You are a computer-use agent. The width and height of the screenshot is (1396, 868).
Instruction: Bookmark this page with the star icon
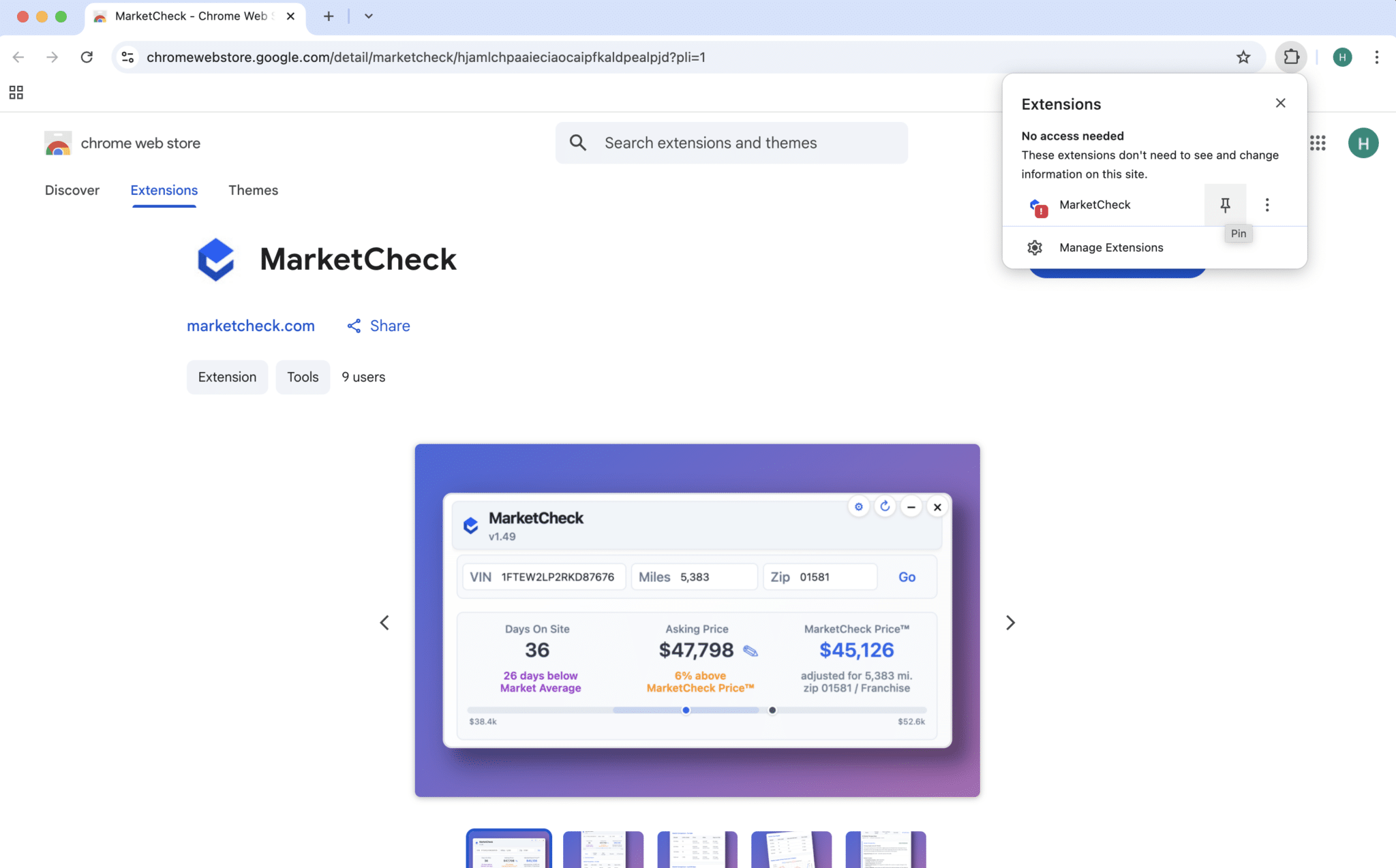[x=1243, y=57]
